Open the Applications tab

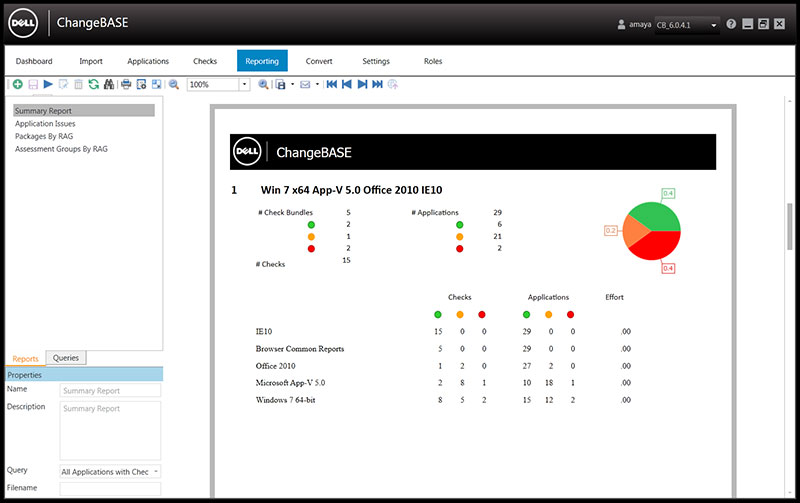pos(148,61)
